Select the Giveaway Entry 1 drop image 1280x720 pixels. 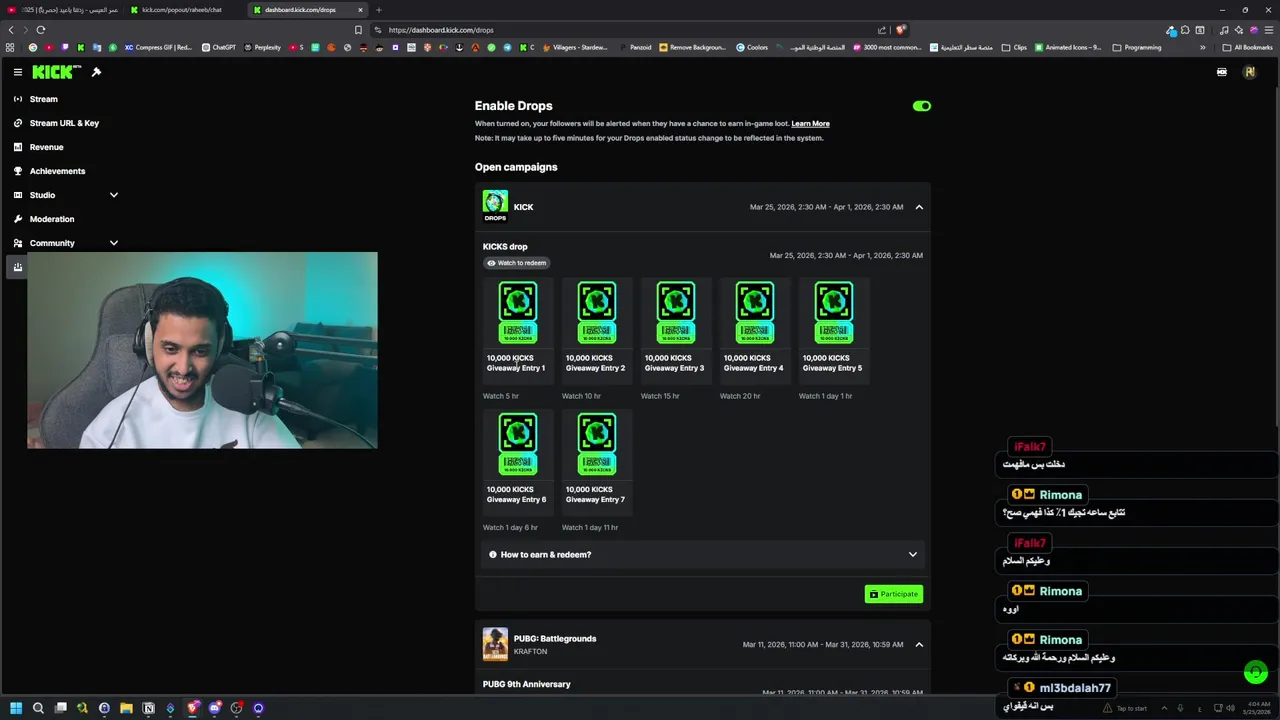[x=518, y=313]
